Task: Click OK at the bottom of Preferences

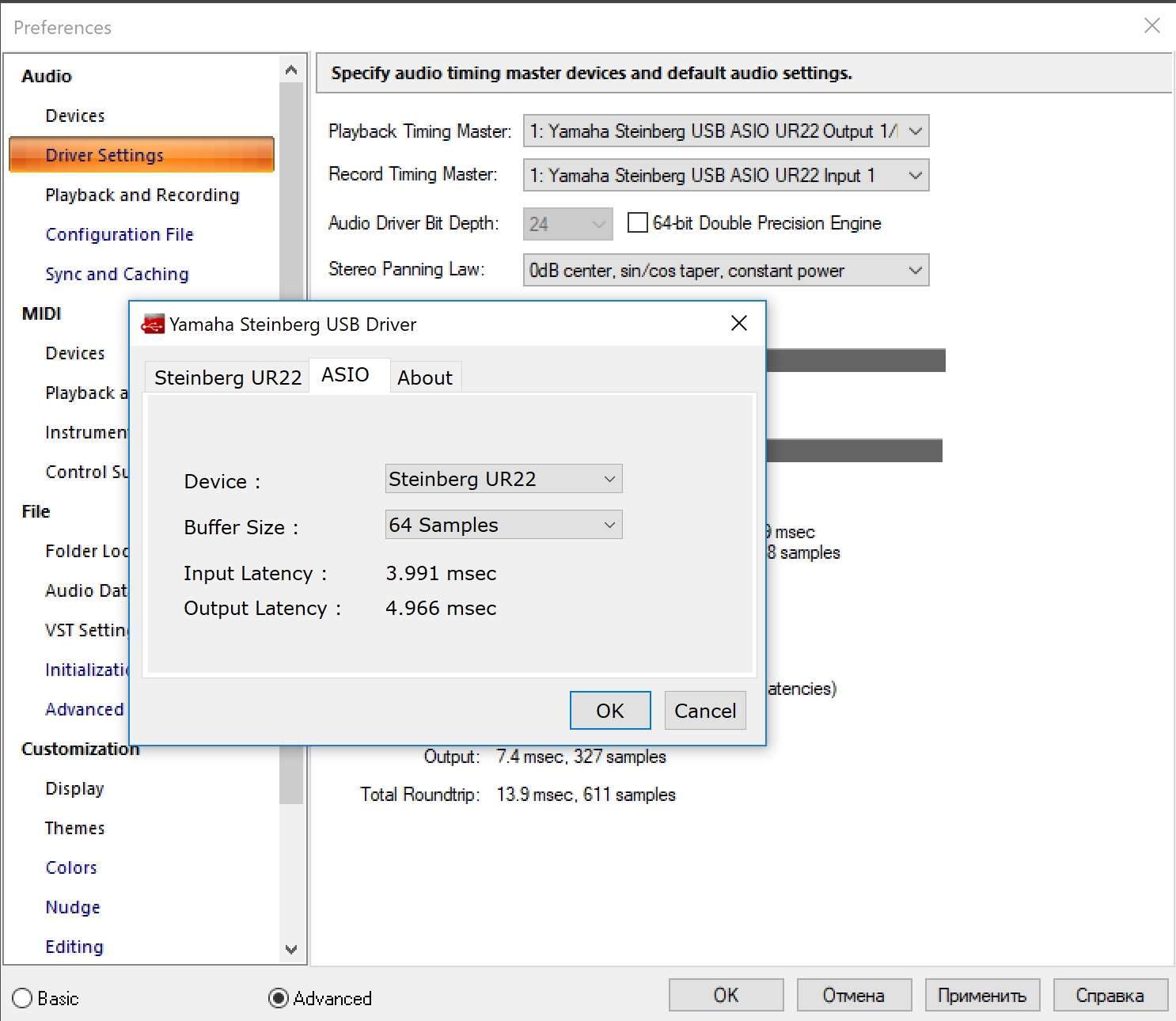Action: click(726, 995)
